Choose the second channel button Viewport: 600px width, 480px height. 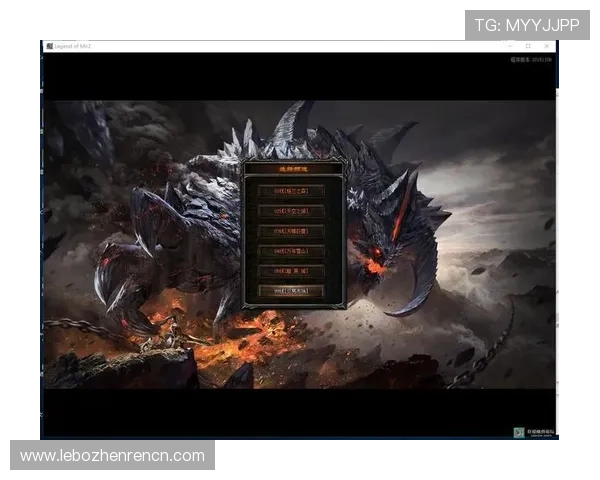tap(291, 211)
